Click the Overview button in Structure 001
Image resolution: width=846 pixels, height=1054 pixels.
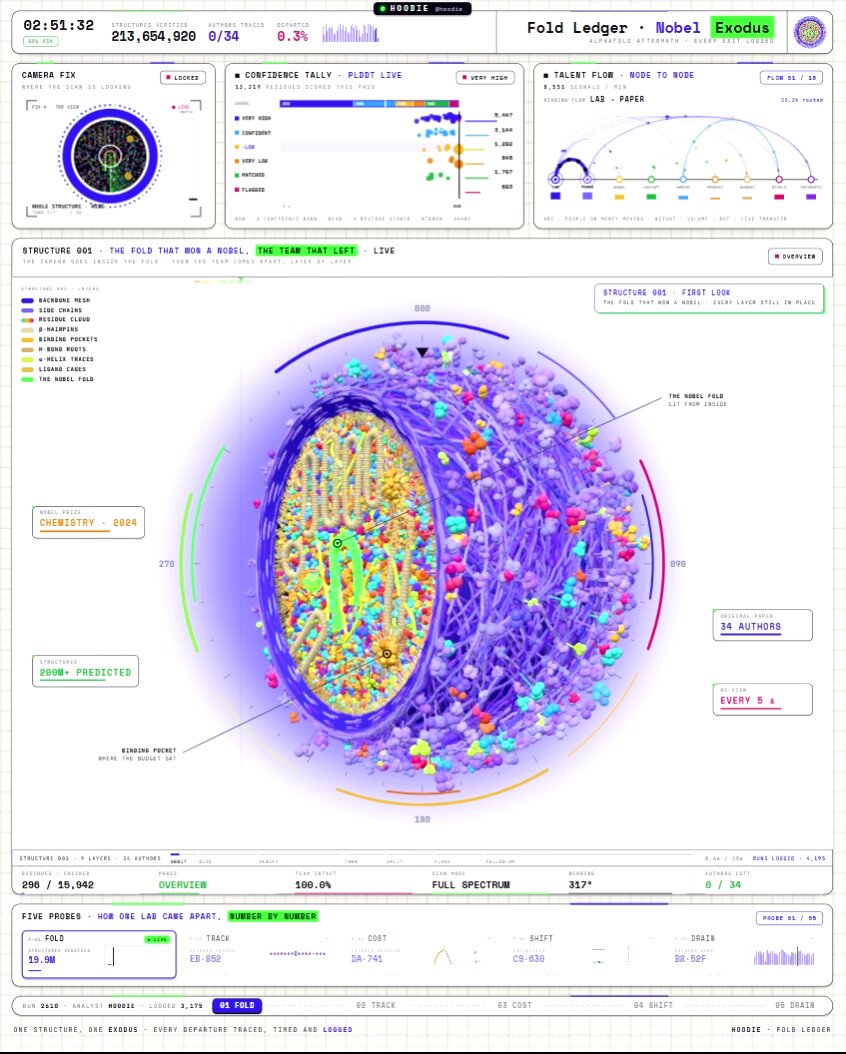point(795,257)
